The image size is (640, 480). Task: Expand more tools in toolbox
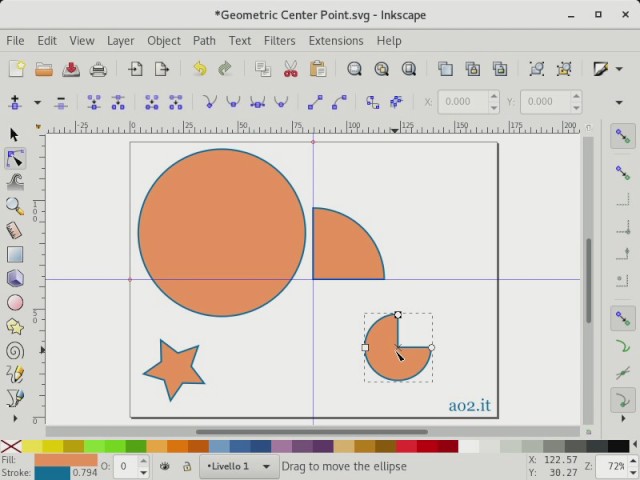[x=15, y=418]
